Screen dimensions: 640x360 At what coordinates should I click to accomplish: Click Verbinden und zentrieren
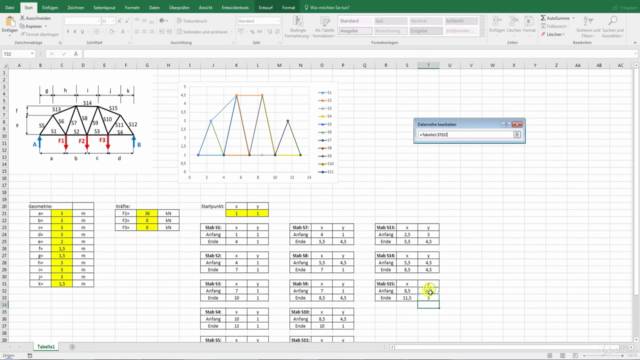[x=202, y=32]
